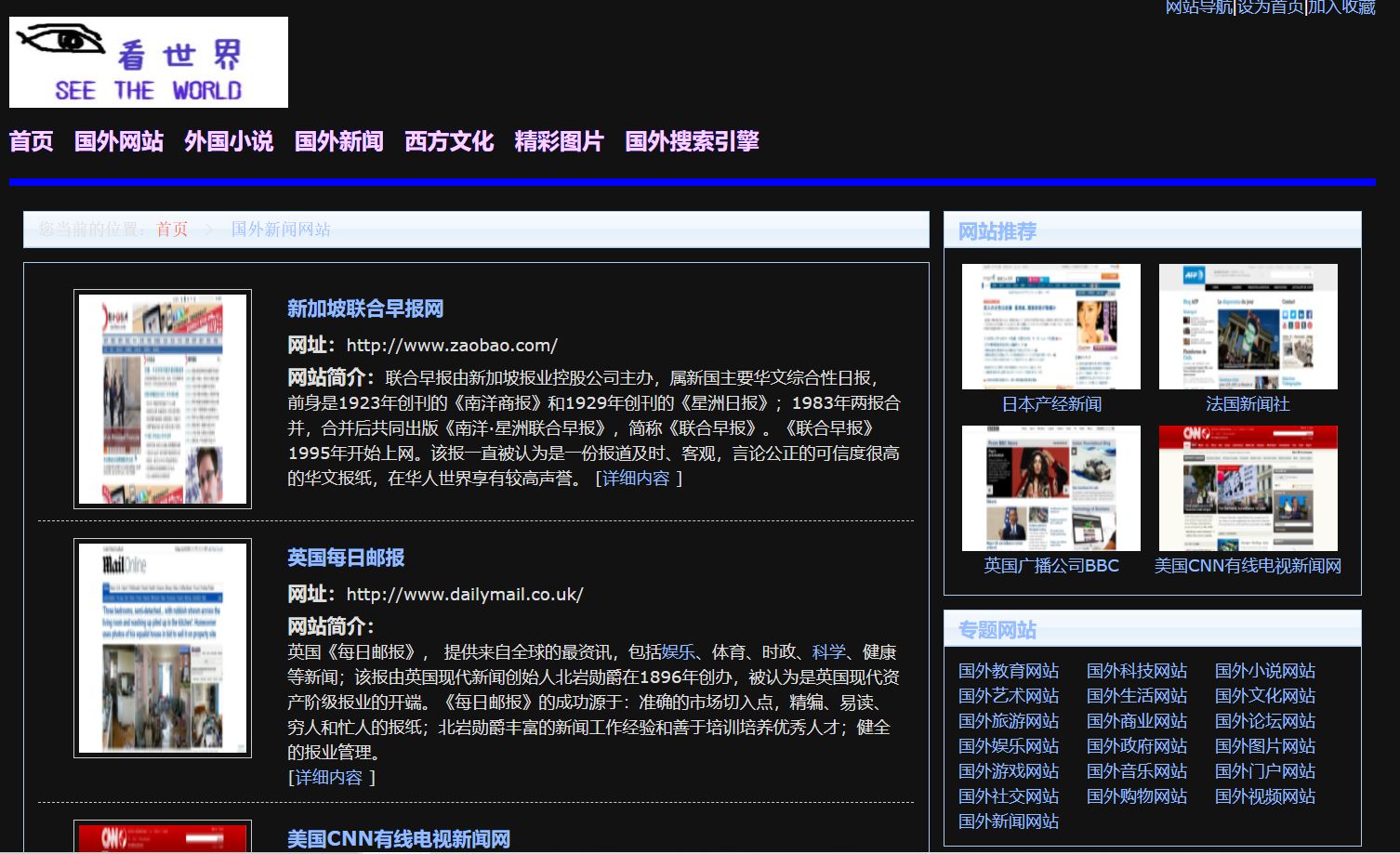Image resolution: width=1400 pixels, height=854 pixels.
Task: Open 详细内容 for 英国每日邮报 entry
Action: click(x=329, y=778)
